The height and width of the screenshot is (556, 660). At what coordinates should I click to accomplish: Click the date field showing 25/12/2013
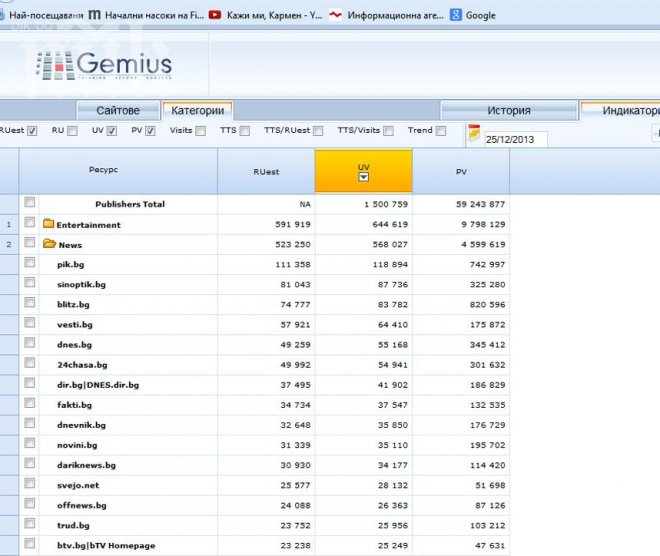point(514,140)
